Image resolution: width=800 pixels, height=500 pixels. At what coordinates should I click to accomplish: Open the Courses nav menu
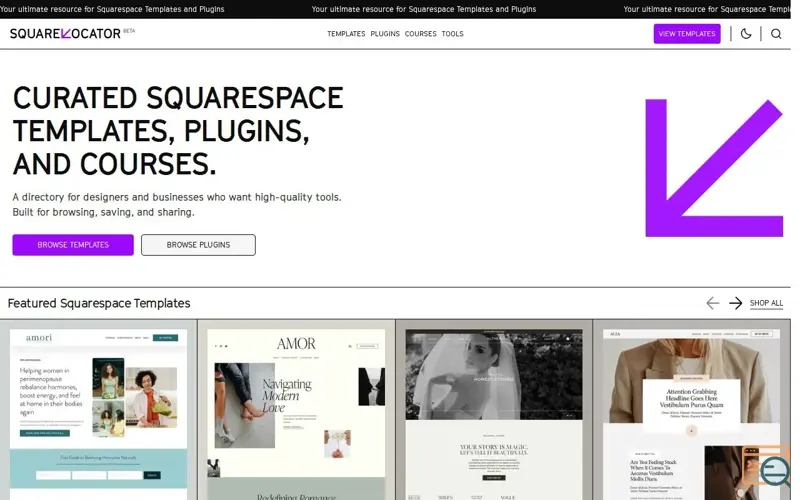(420, 34)
